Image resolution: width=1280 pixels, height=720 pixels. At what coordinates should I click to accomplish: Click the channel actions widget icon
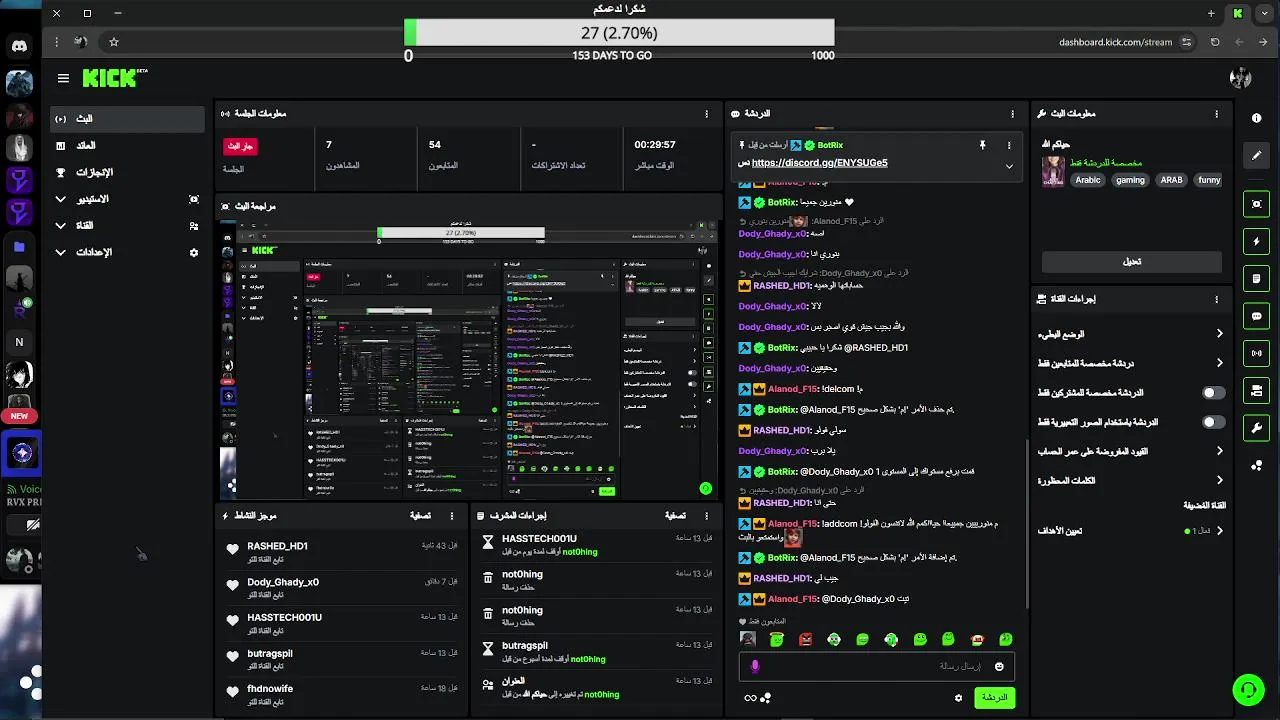tap(1256, 390)
